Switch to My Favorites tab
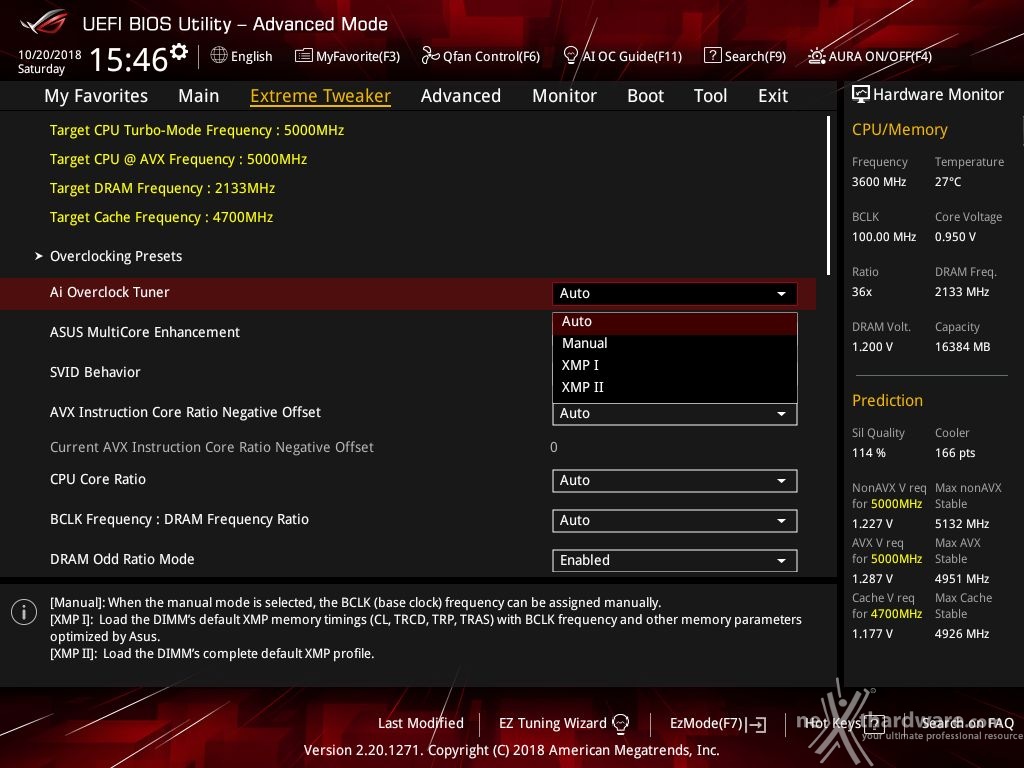This screenshot has width=1024, height=768. tap(96, 96)
